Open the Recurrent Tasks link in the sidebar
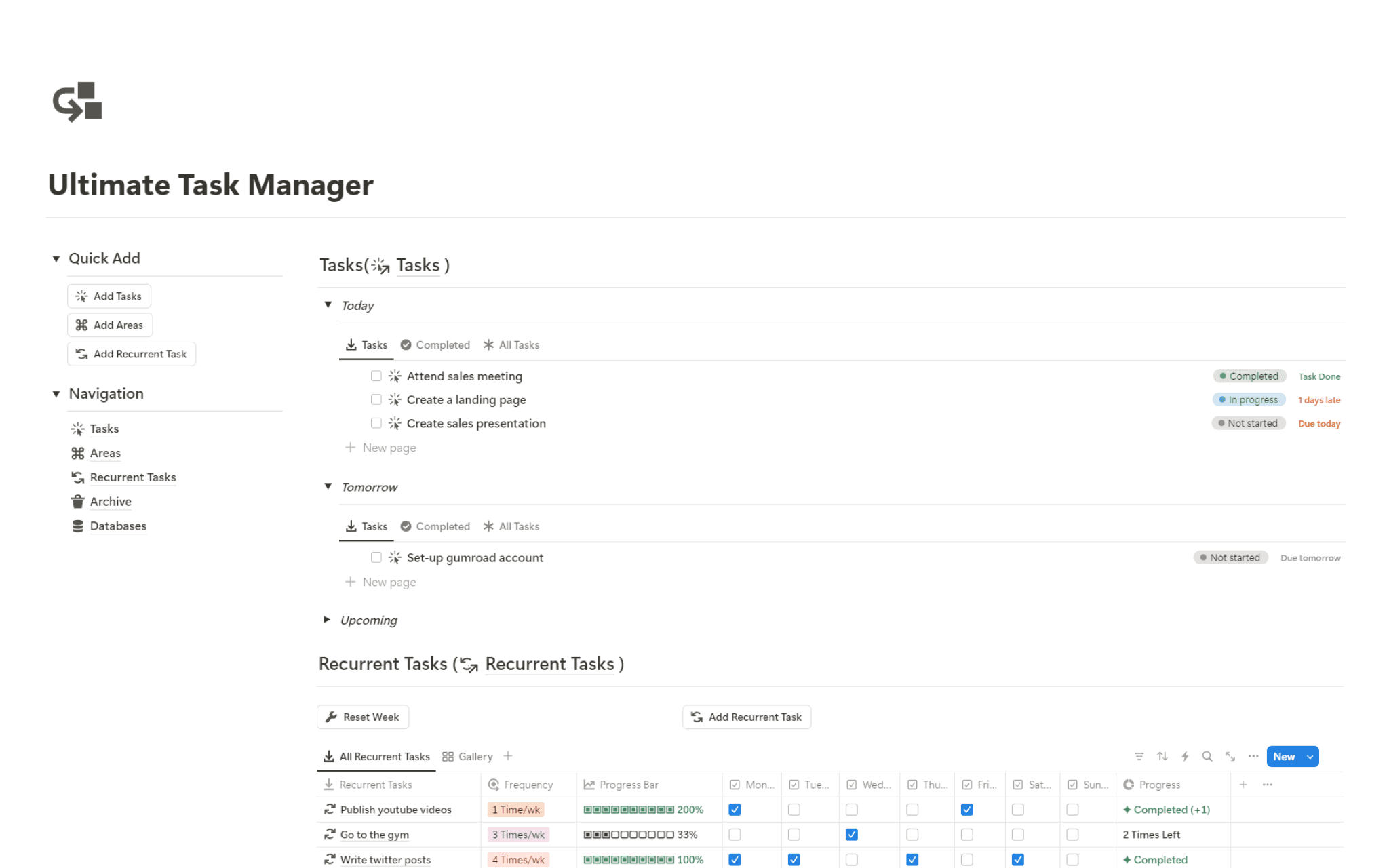This screenshot has height=868, width=1389. tap(133, 477)
